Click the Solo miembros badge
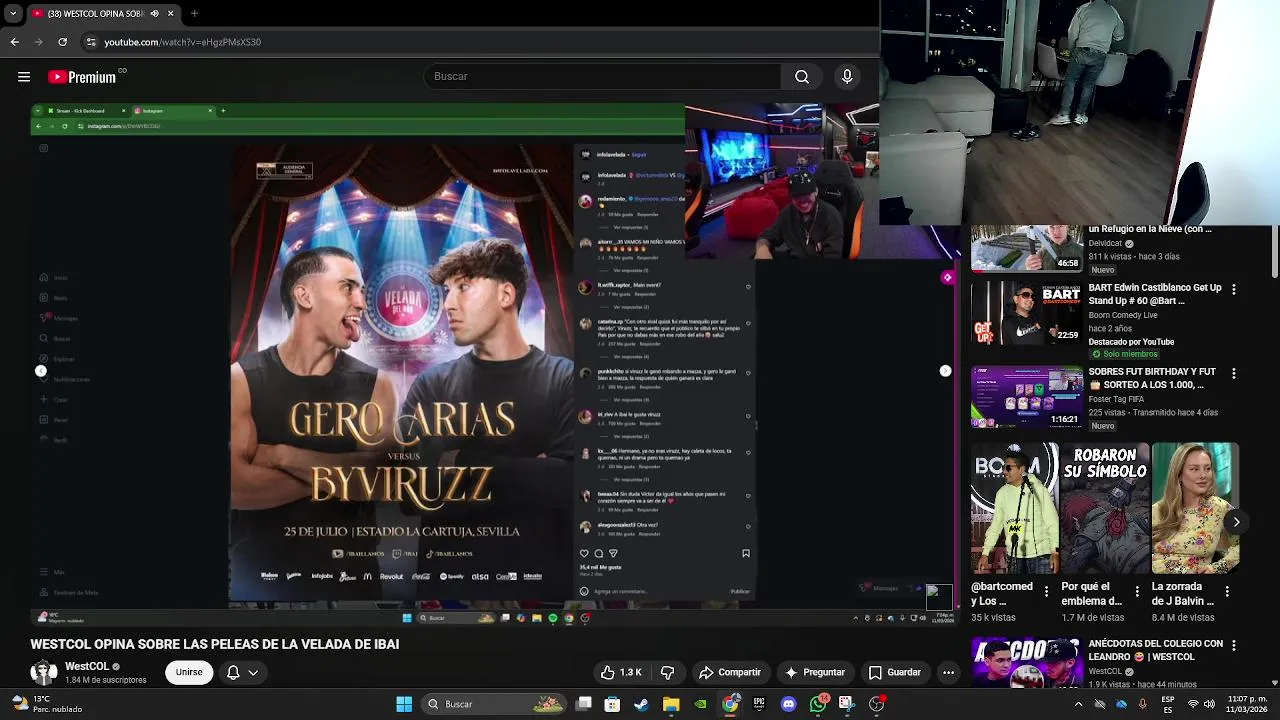Image resolution: width=1280 pixels, height=720 pixels. pyautogui.click(x=1124, y=354)
